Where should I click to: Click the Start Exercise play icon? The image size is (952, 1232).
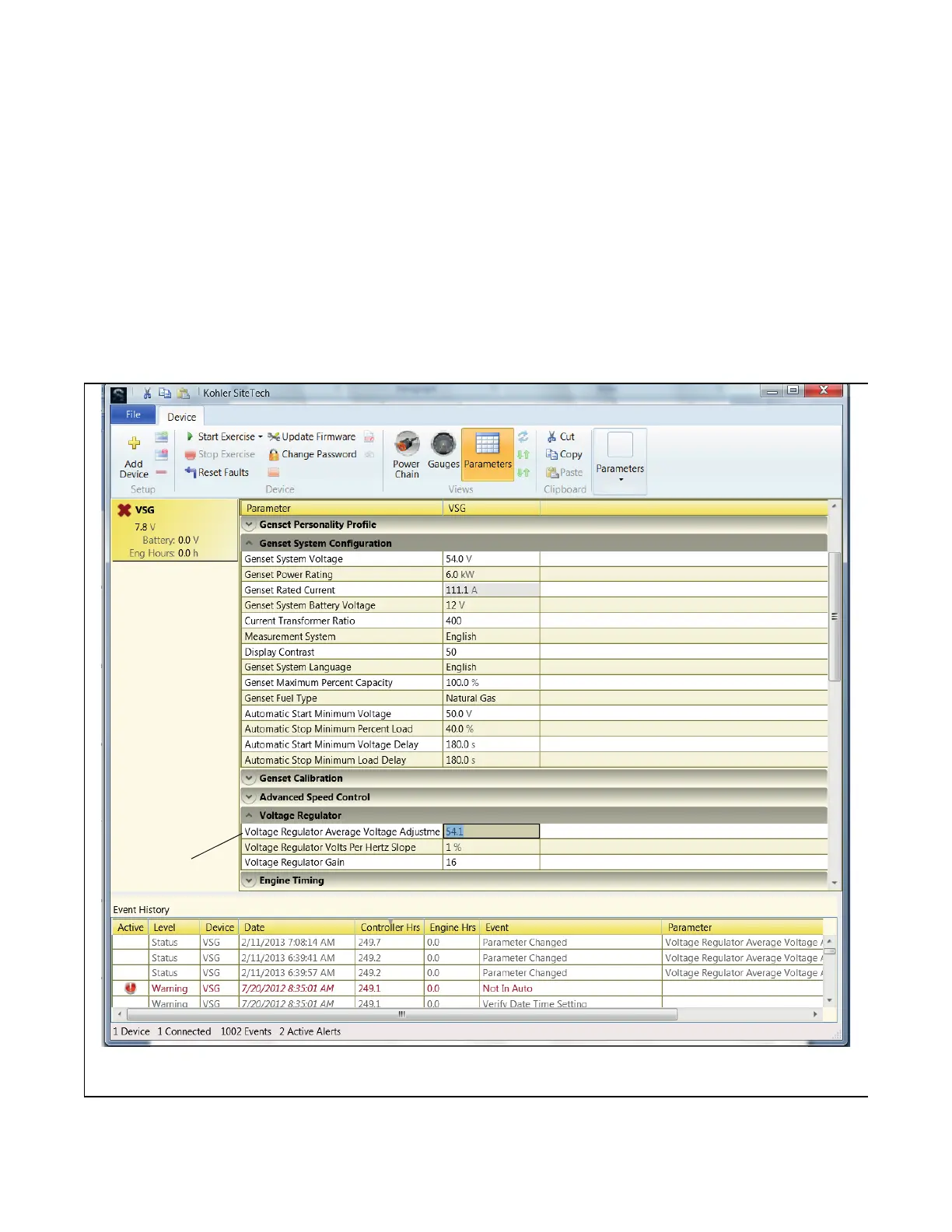[x=190, y=436]
